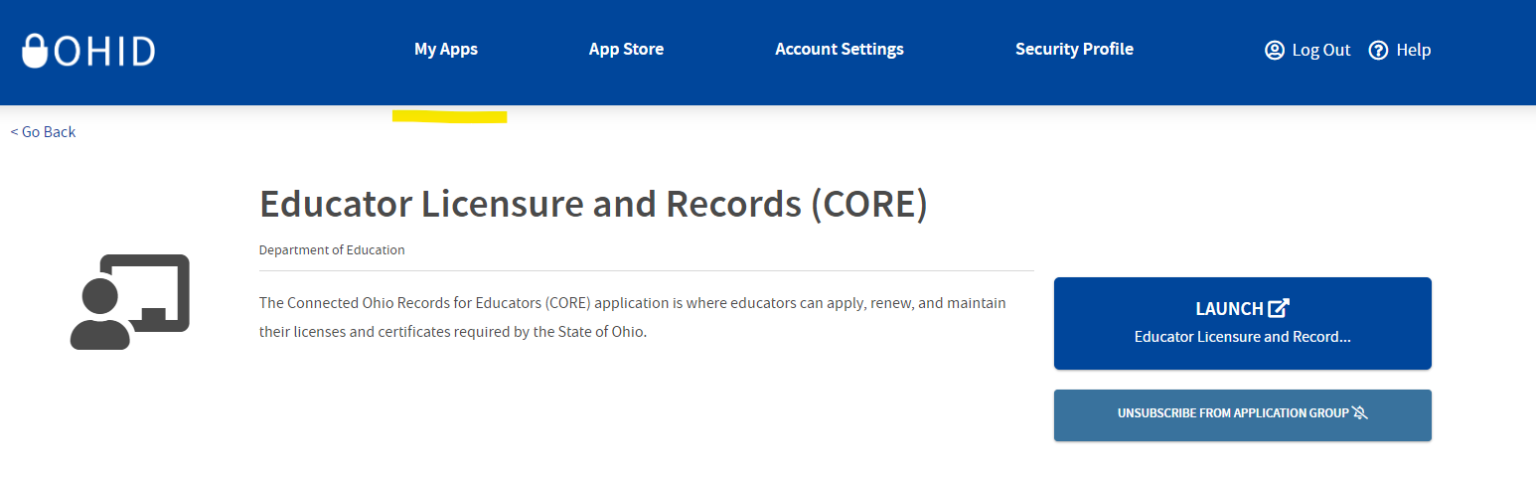Screen dimensions: 1536x477
Task: Click the OHID wordmark text
Action: coord(105,51)
